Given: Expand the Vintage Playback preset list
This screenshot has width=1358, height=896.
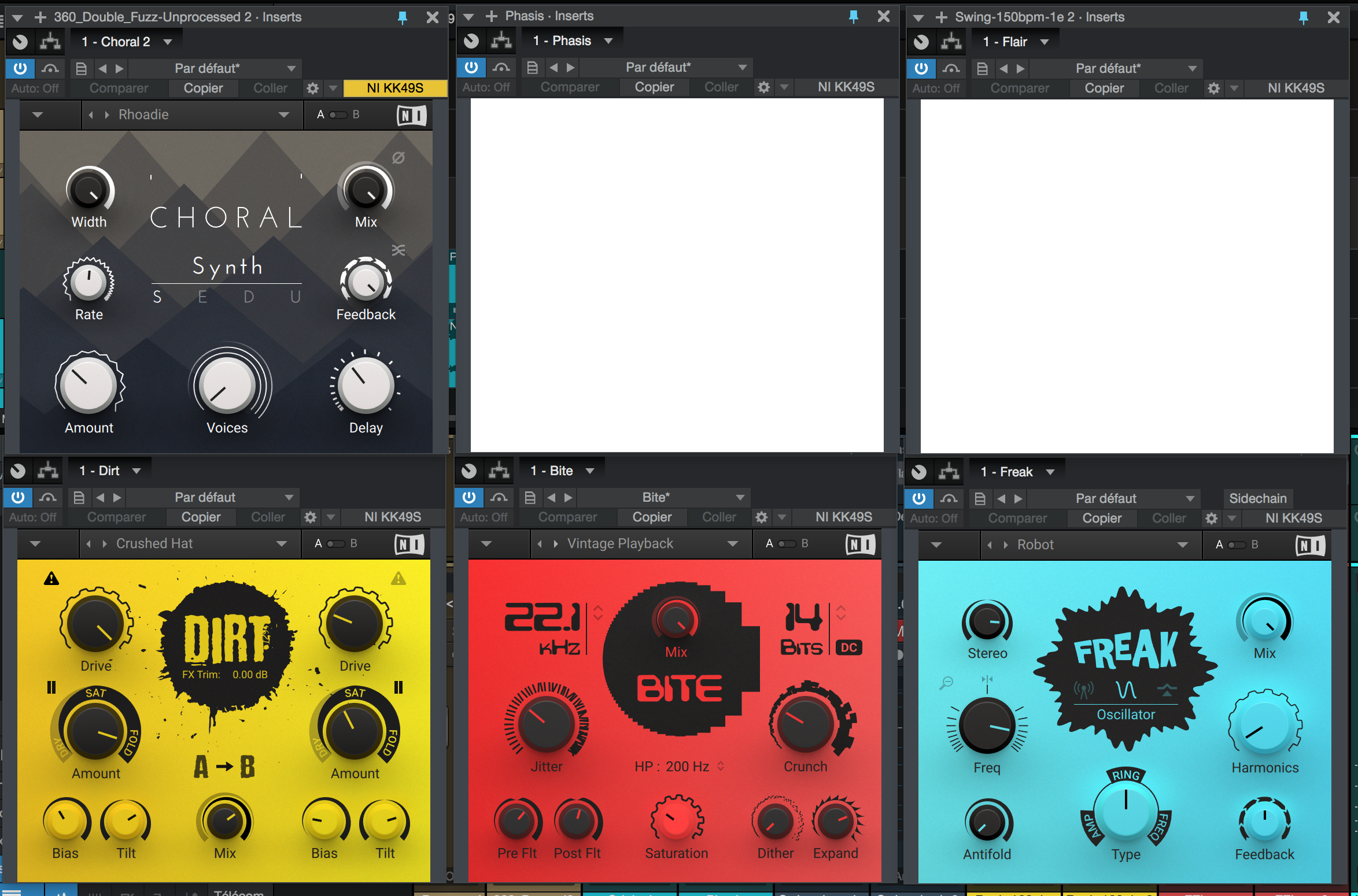Looking at the screenshot, I should 732,544.
